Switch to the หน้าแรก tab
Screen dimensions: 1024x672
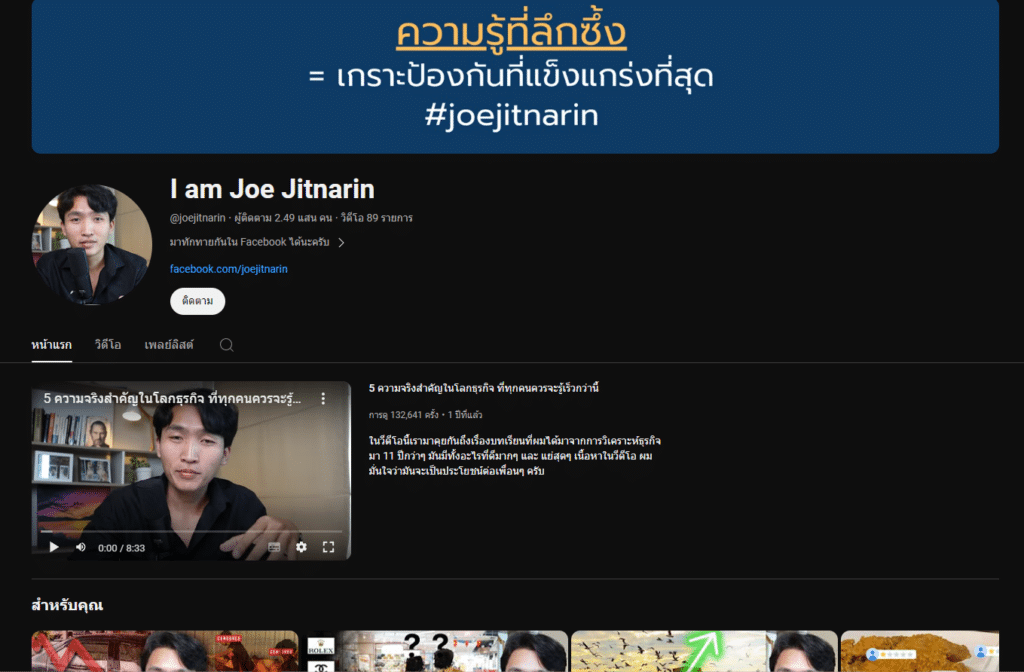tap(52, 345)
